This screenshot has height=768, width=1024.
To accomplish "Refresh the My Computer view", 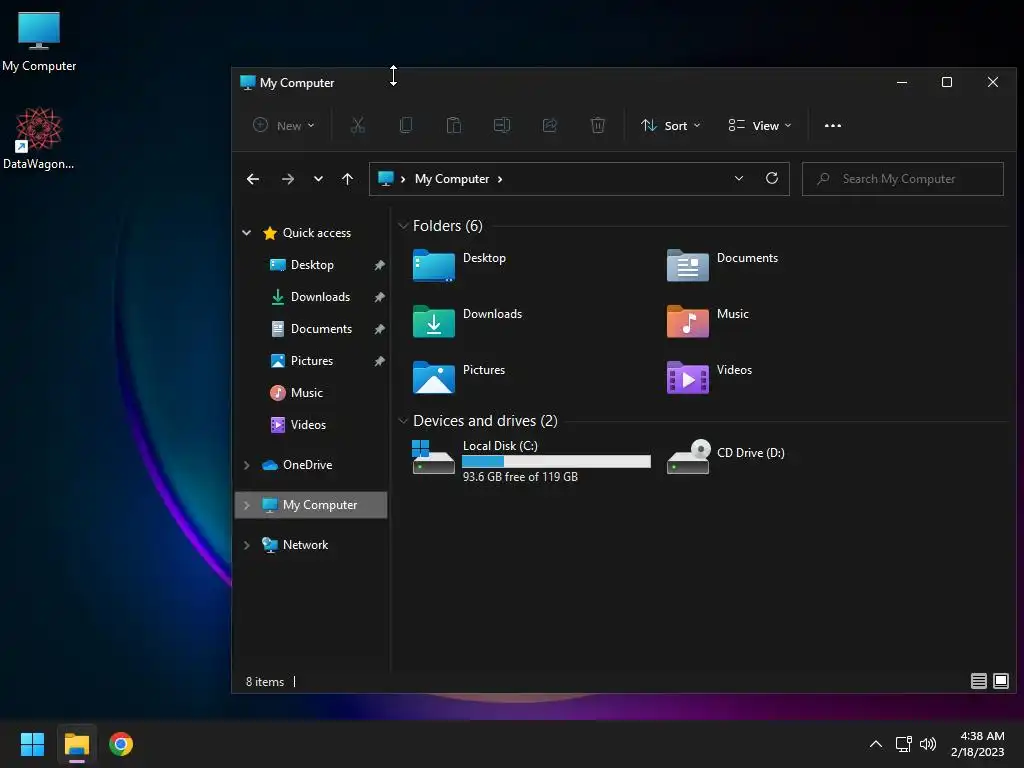I will (x=772, y=178).
